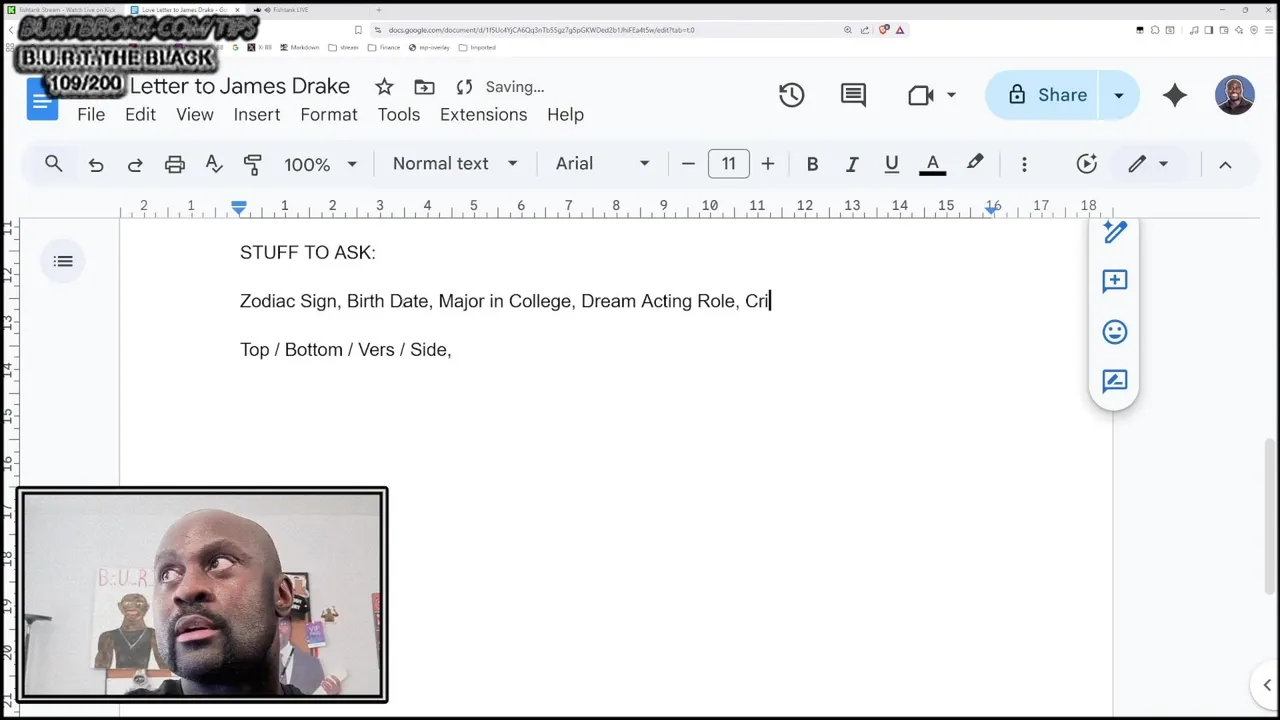This screenshot has height=720, width=1280.
Task: Click the document title Letter to James Drake
Action: tap(240, 86)
